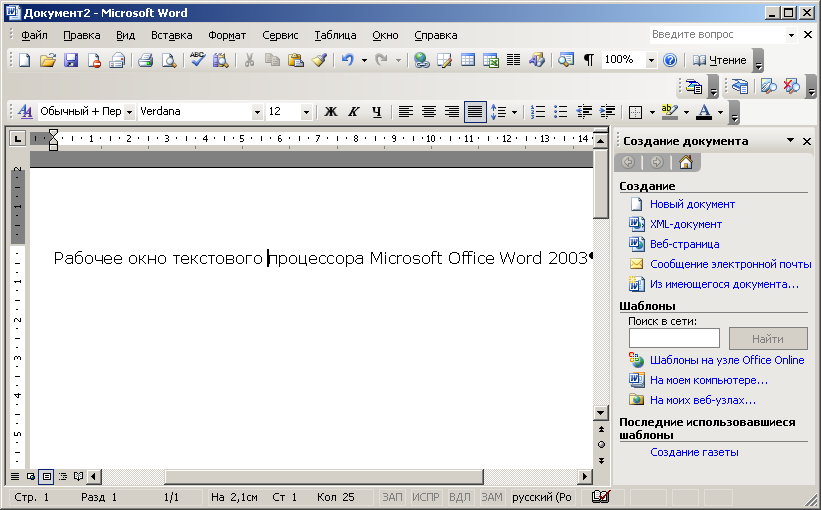Open the Вставка menu
Viewport: 821px width, 510px height.
click(x=171, y=35)
